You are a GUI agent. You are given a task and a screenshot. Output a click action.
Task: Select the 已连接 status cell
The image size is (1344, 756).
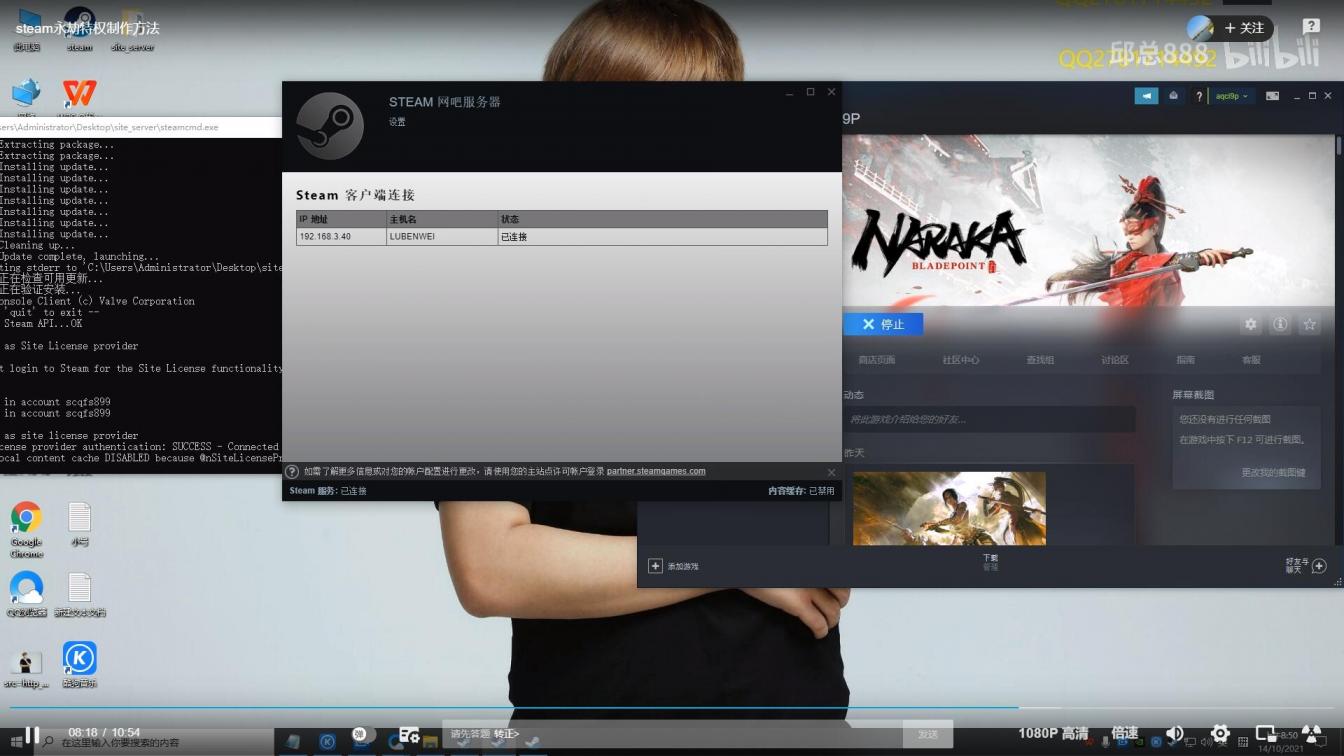pyautogui.click(x=662, y=237)
